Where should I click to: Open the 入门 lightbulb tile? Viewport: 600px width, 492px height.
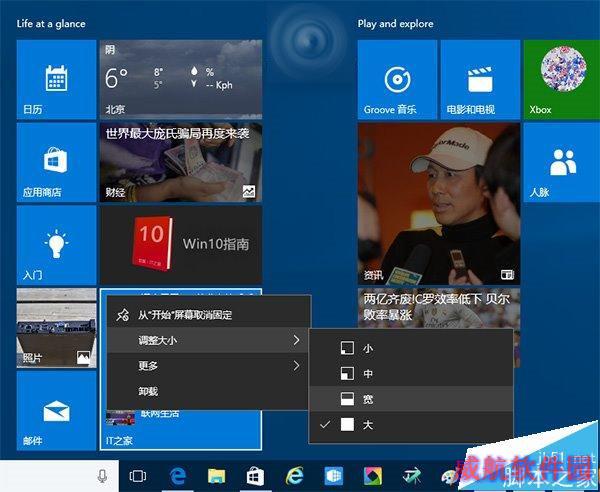pyautogui.click(x=56, y=245)
